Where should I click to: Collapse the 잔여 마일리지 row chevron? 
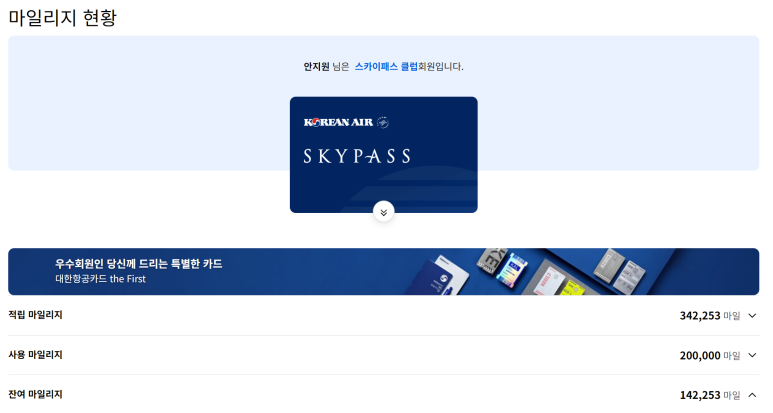click(x=752, y=395)
